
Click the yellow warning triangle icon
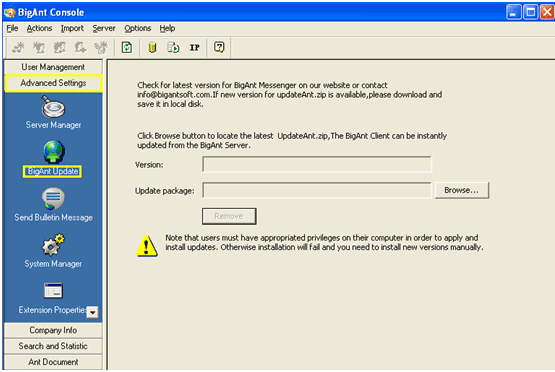tap(147, 245)
